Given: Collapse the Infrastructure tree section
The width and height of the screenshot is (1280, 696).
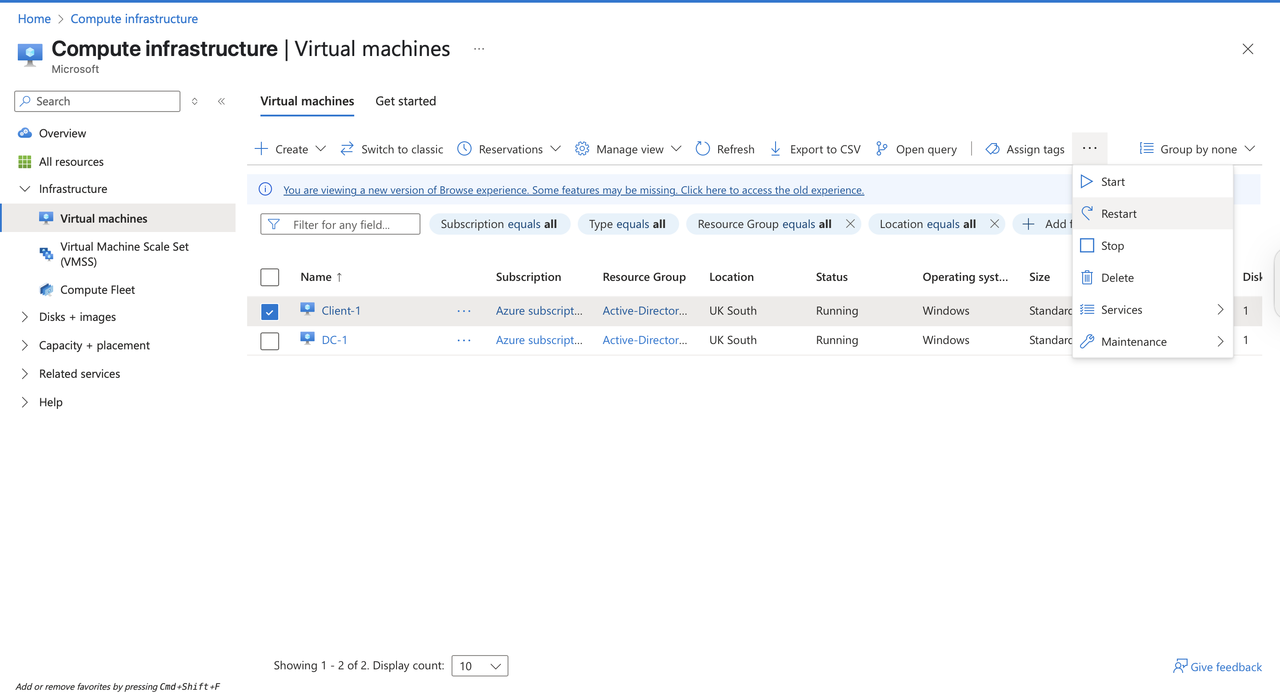Looking at the screenshot, I should (x=25, y=189).
